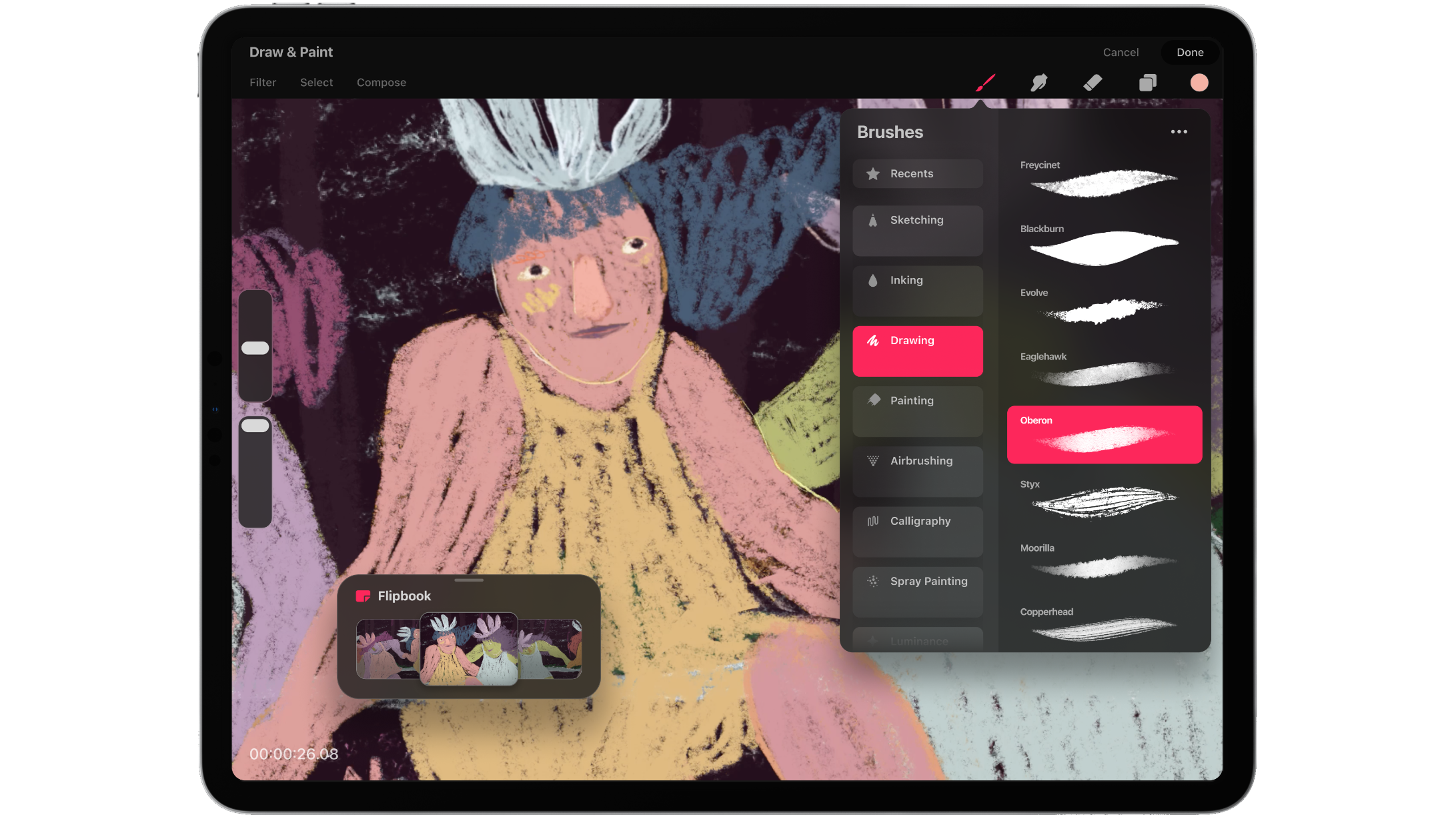Select the Eraser tool icon
This screenshot has height=819, width=1456.
click(x=1093, y=82)
